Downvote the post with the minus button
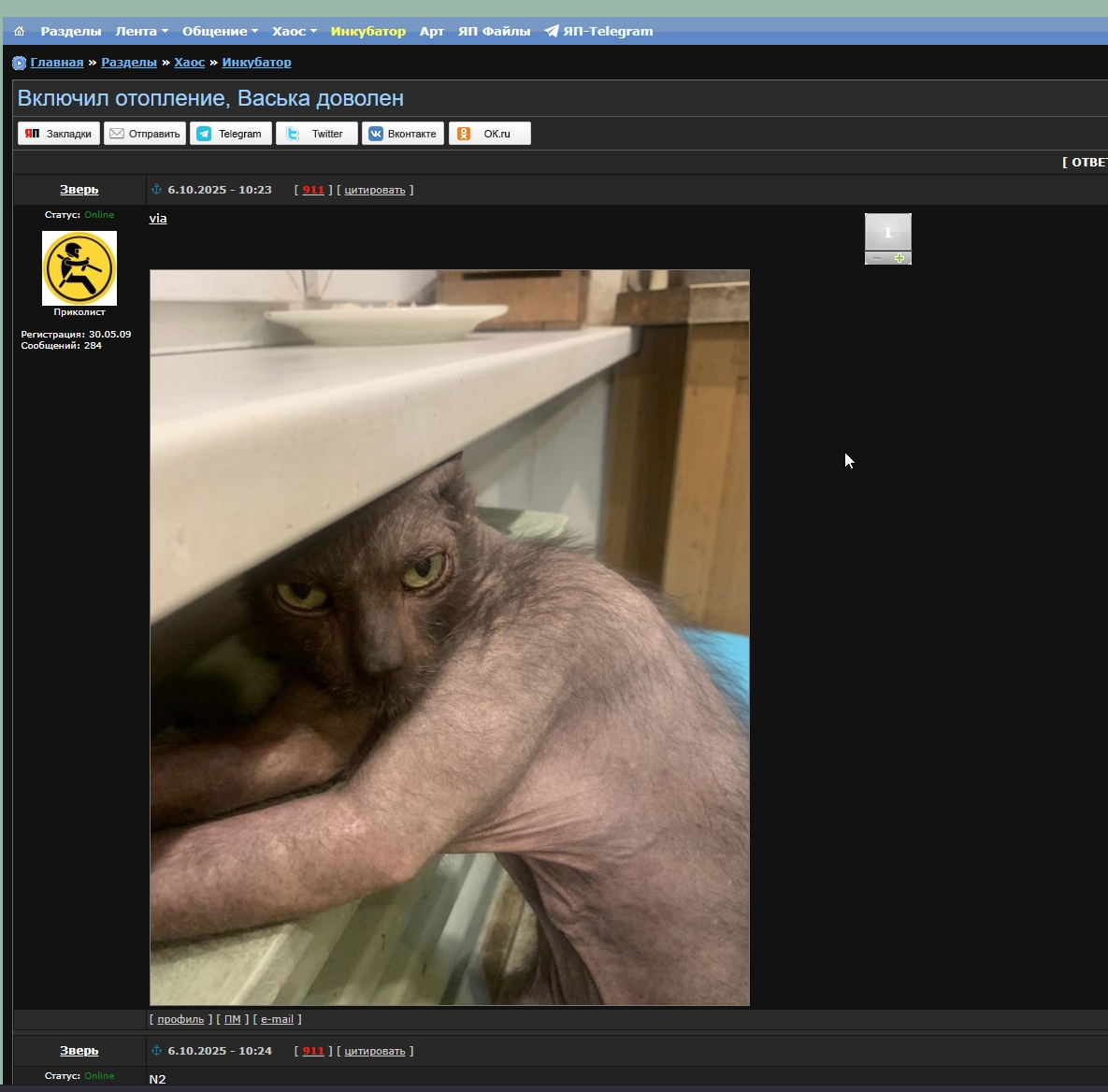This screenshot has height=1092, width=1108. pyautogui.click(x=877, y=258)
